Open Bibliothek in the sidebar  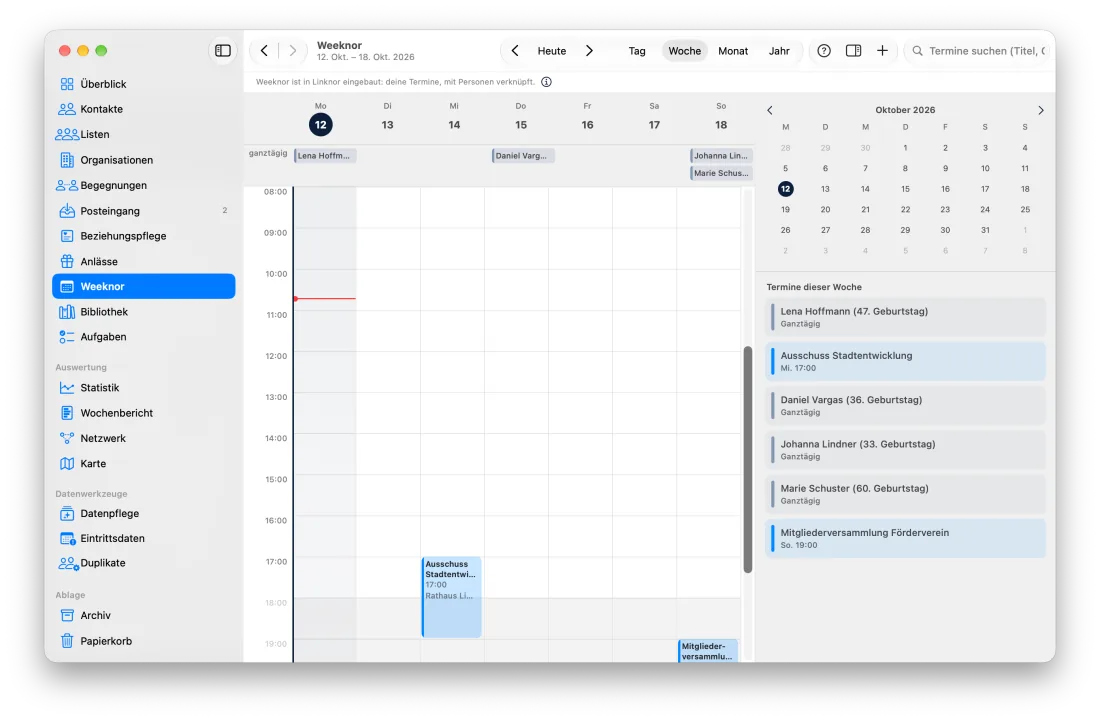[x=143, y=311]
